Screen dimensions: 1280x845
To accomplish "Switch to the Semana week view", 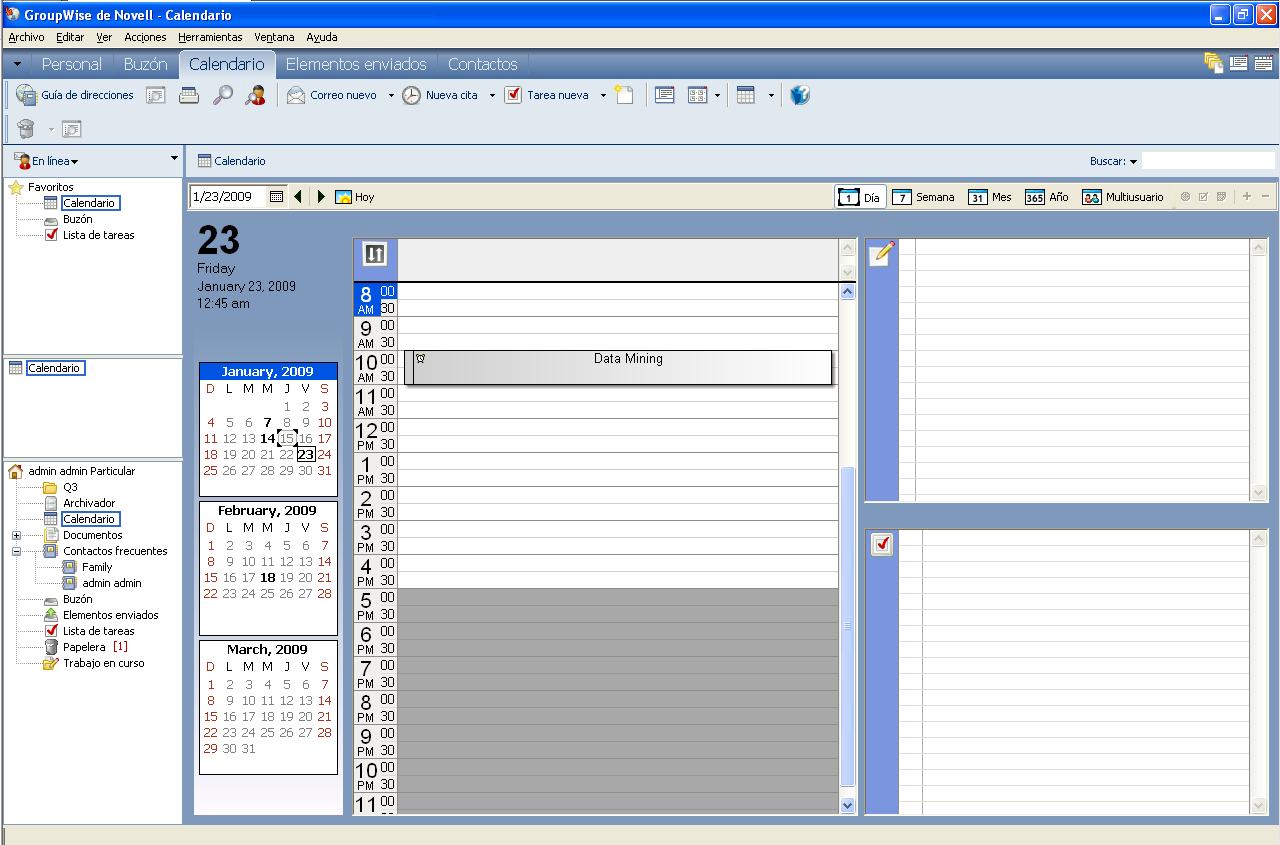I will [x=923, y=197].
